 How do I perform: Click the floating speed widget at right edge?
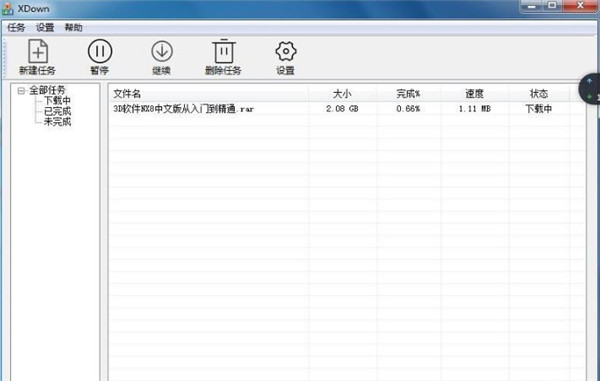click(590, 88)
